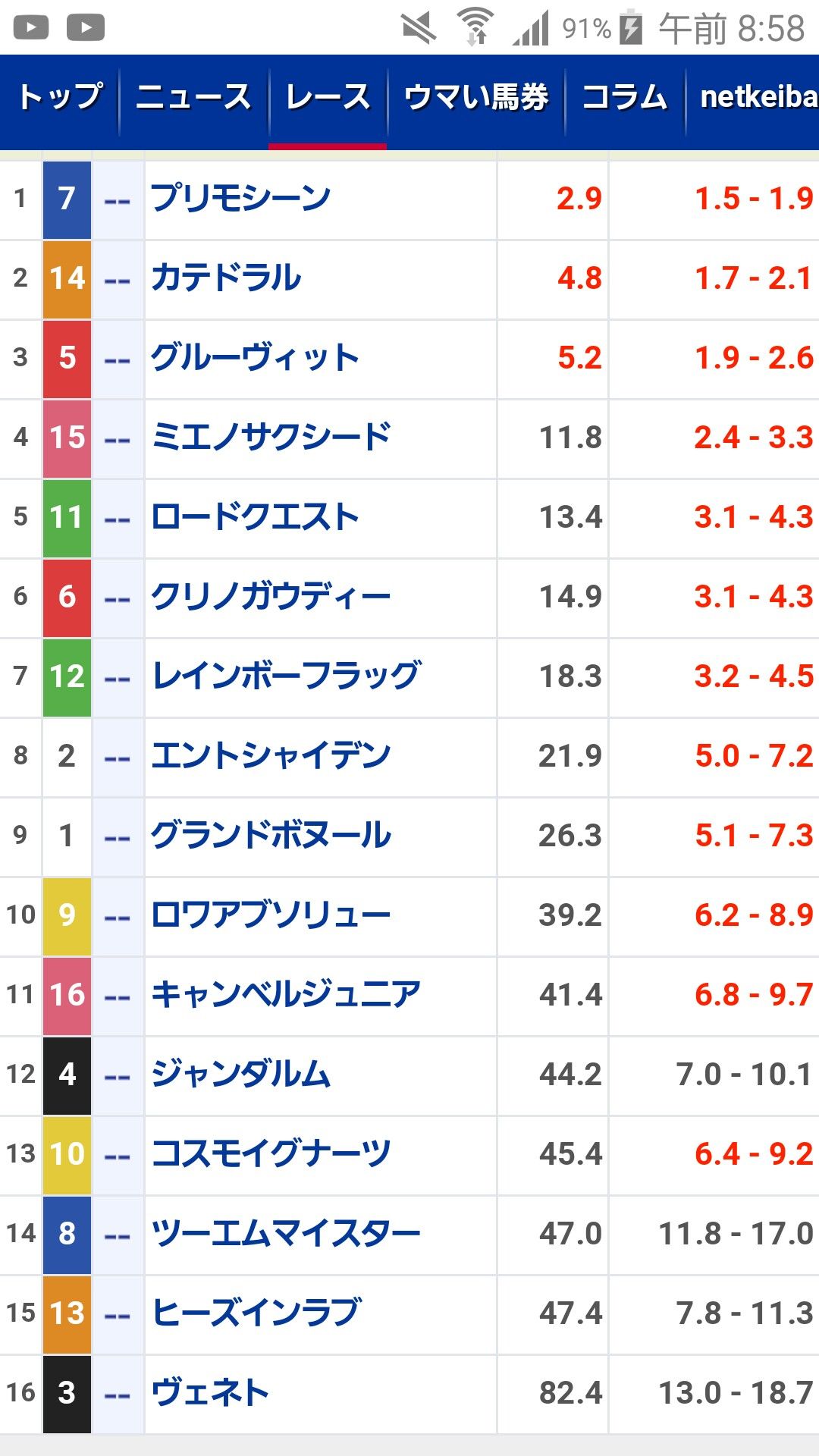This screenshot has height=1456, width=819.
Task: Tap the green number 12 badge
Action: point(67,677)
